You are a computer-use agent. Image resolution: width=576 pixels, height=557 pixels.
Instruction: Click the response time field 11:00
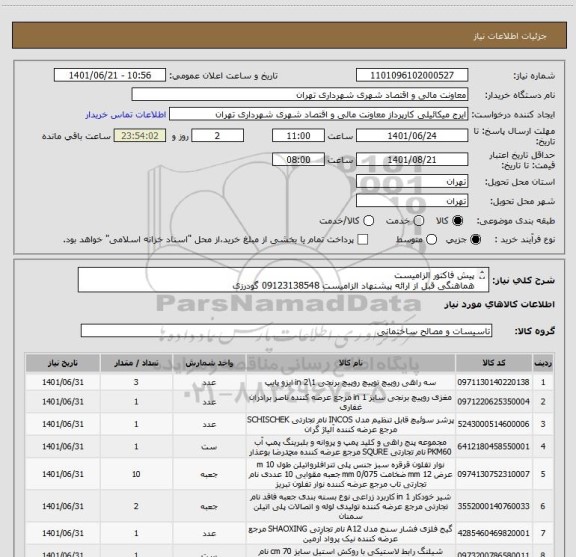pyautogui.click(x=298, y=136)
